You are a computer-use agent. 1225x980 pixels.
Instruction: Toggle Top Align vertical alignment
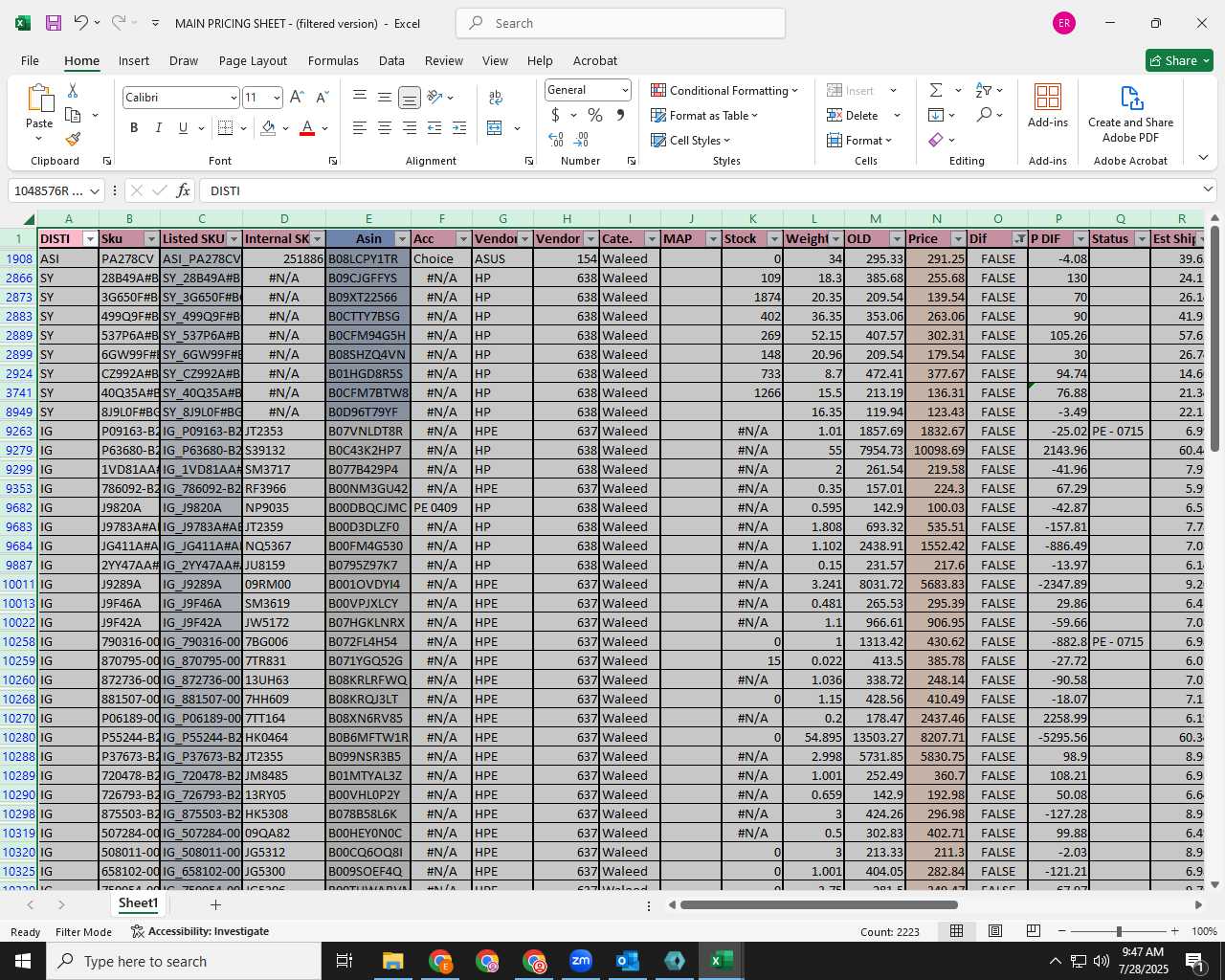(x=359, y=97)
